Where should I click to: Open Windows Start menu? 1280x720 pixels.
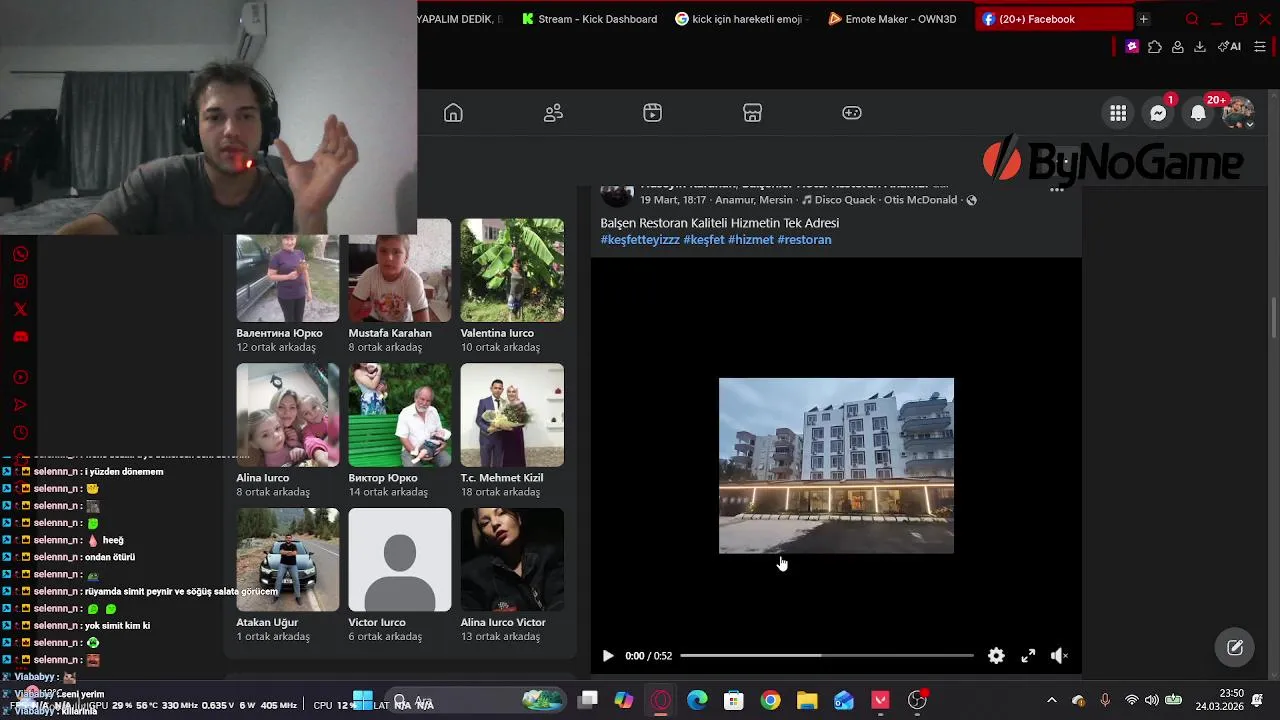coord(363,701)
